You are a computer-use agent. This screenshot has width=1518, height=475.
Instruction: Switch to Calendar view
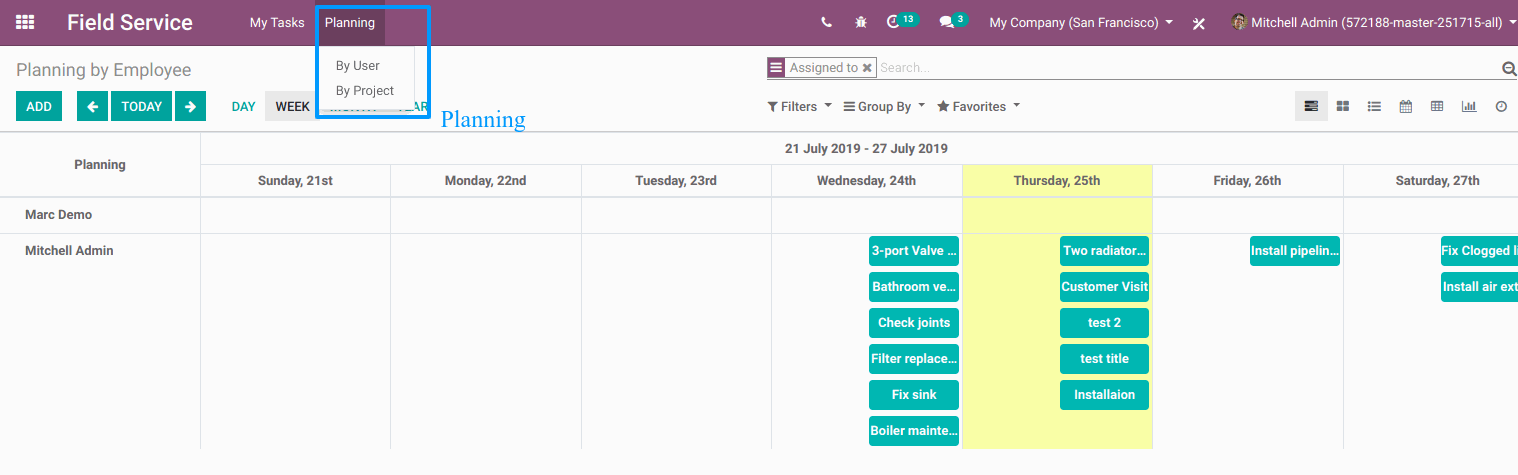pos(1405,106)
